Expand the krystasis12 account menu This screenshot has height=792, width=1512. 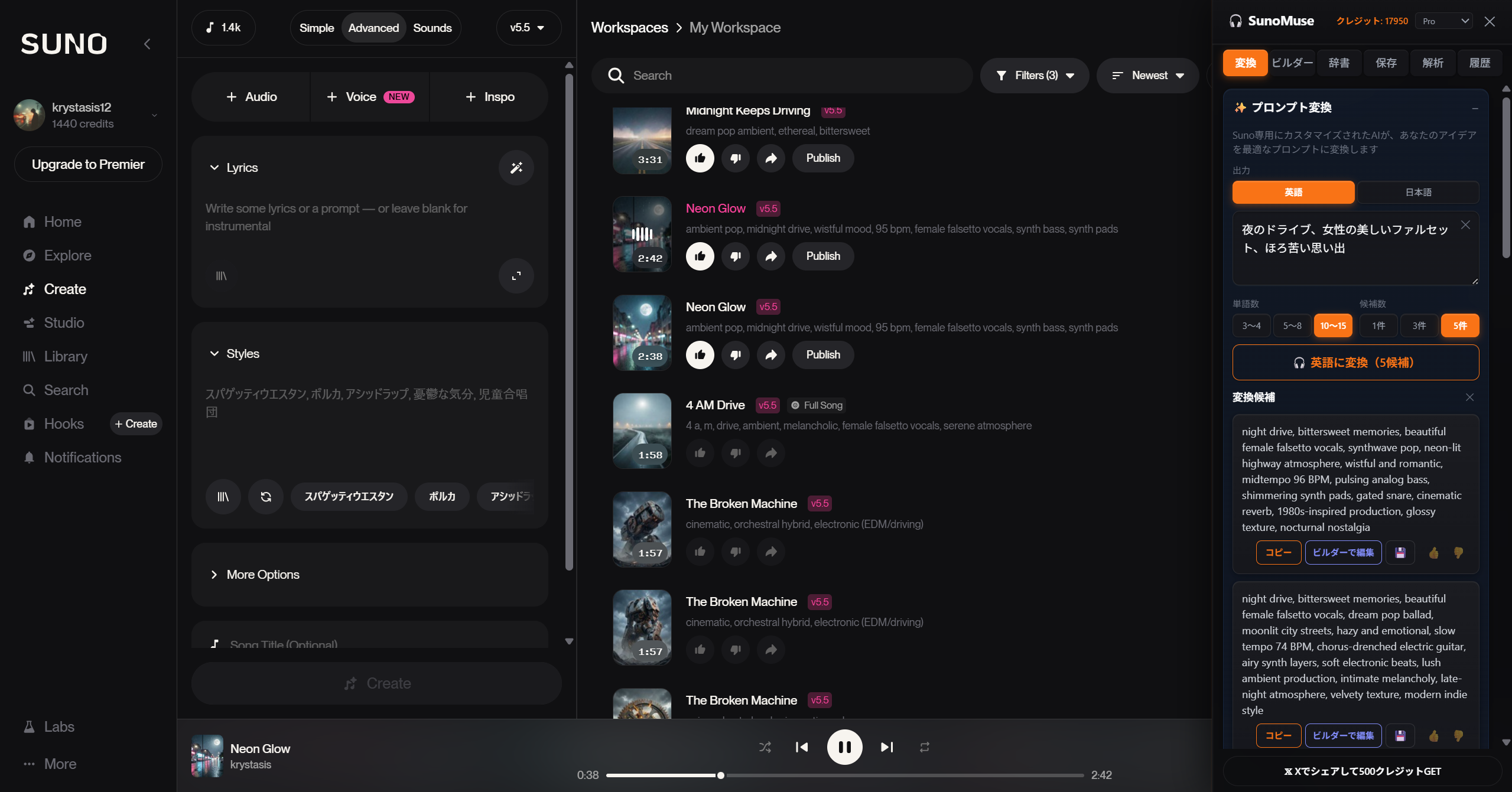[x=89, y=115]
